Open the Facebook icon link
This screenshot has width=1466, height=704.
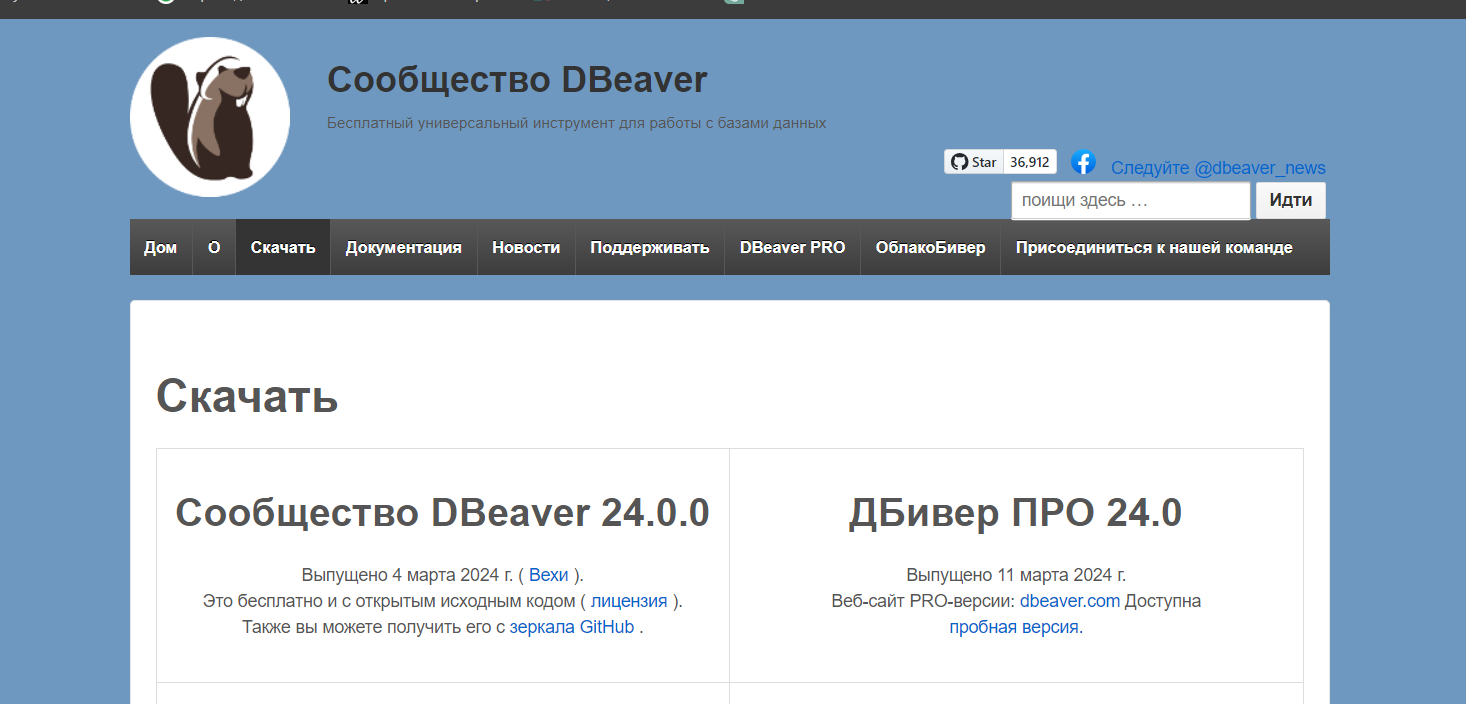coord(1083,162)
